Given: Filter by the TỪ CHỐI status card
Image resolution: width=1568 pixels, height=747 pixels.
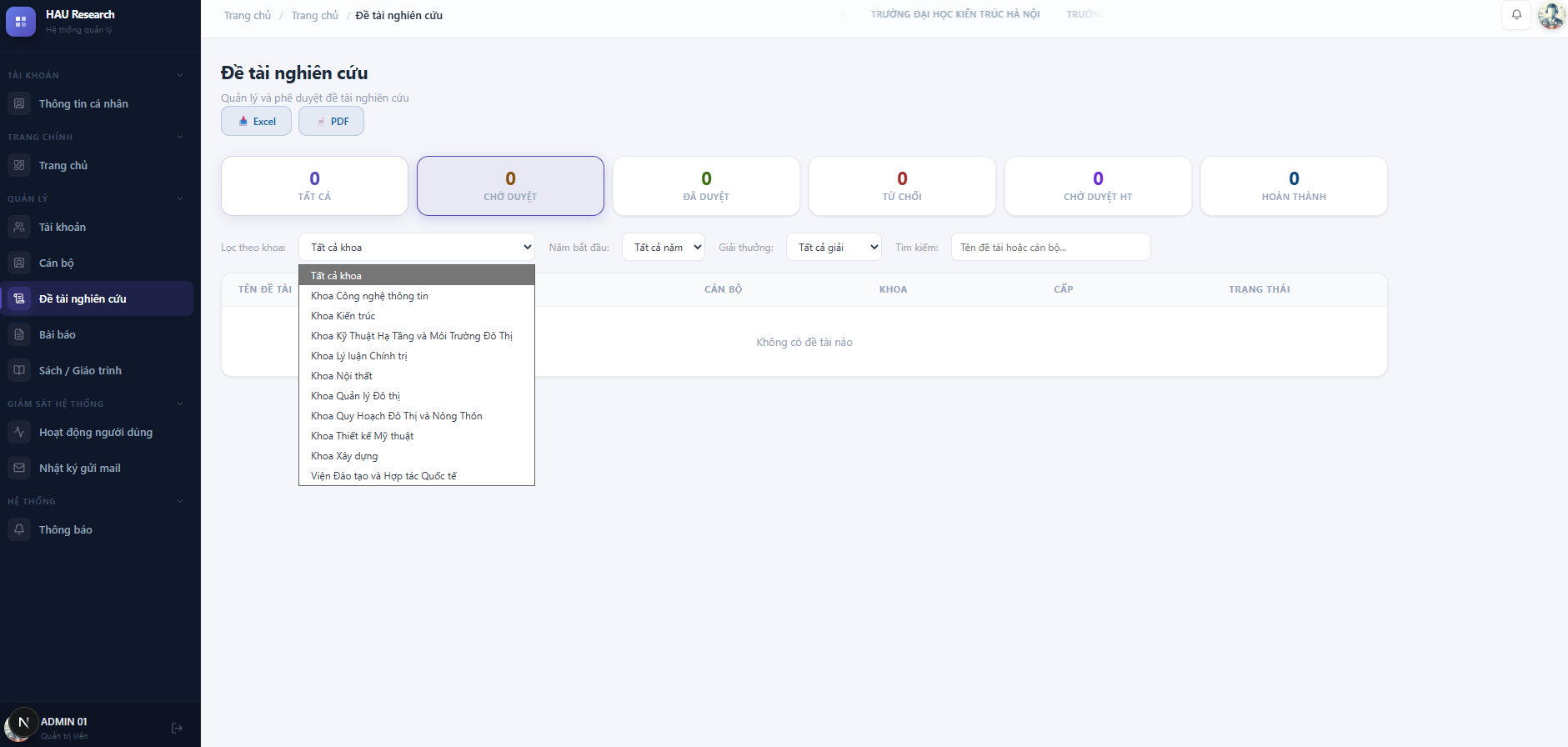Looking at the screenshot, I should (x=902, y=186).
